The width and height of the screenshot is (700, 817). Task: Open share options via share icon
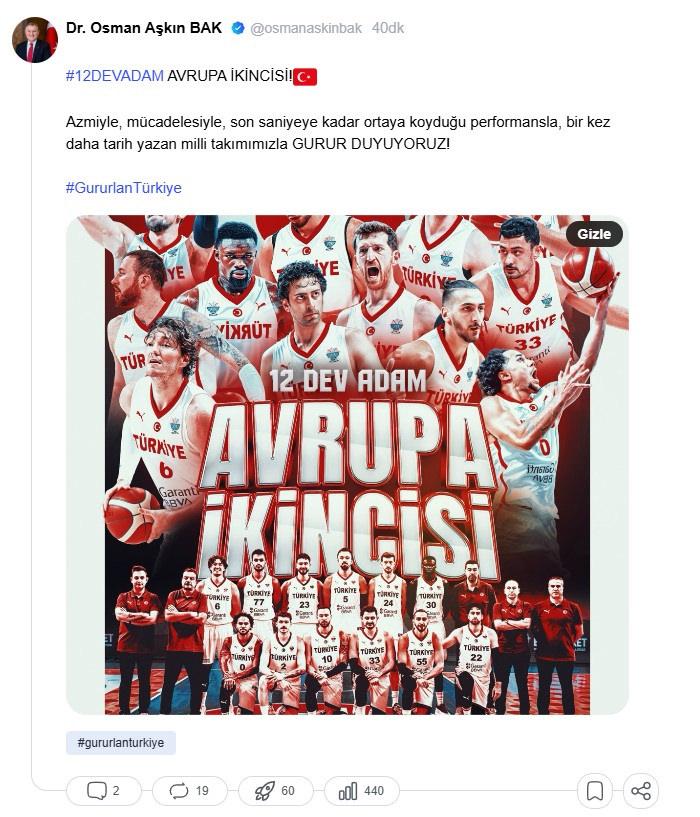pyautogui.click(x=641, y=791)
